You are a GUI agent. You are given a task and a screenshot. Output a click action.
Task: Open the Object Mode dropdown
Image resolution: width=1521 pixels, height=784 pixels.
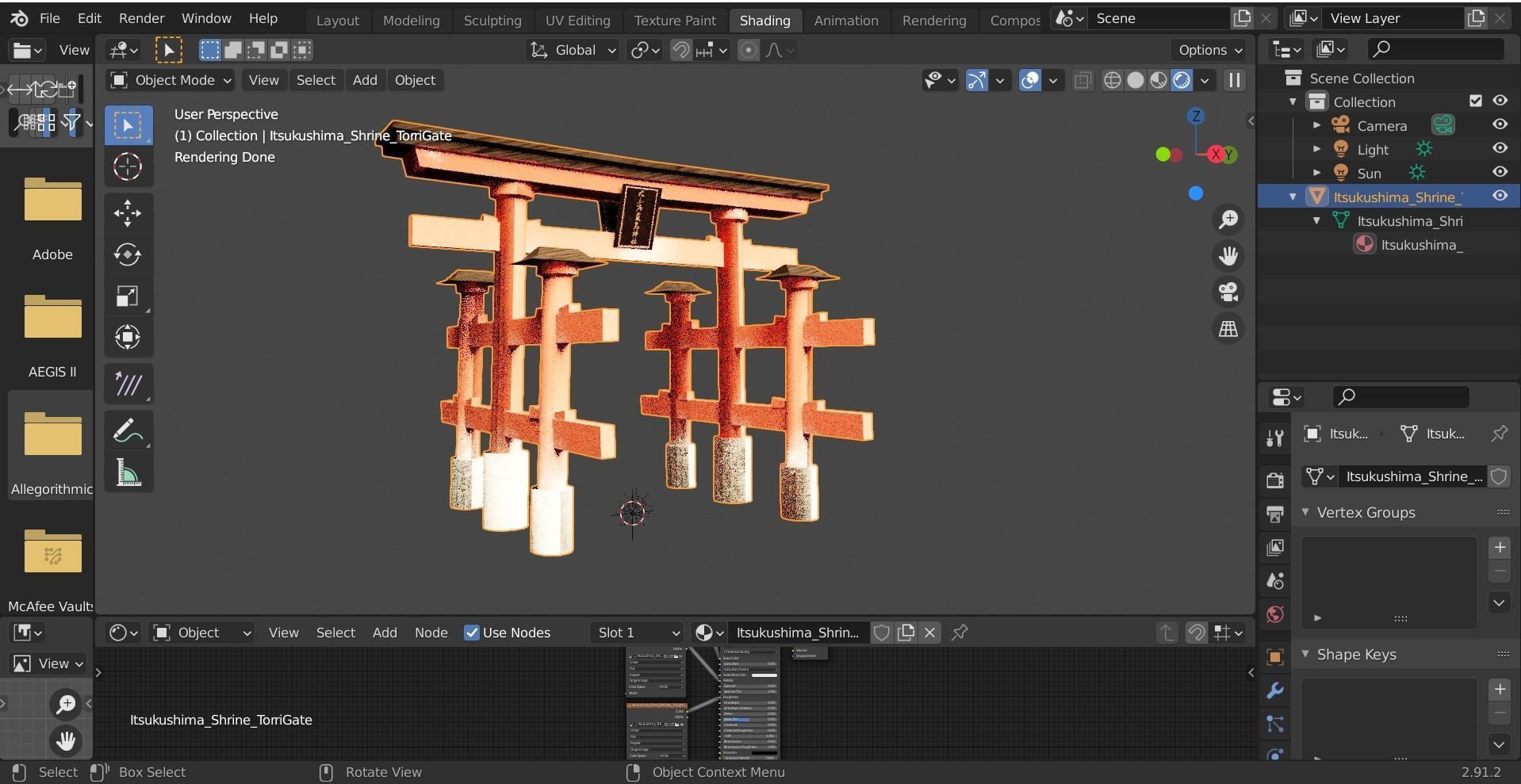tap(170, 80)
